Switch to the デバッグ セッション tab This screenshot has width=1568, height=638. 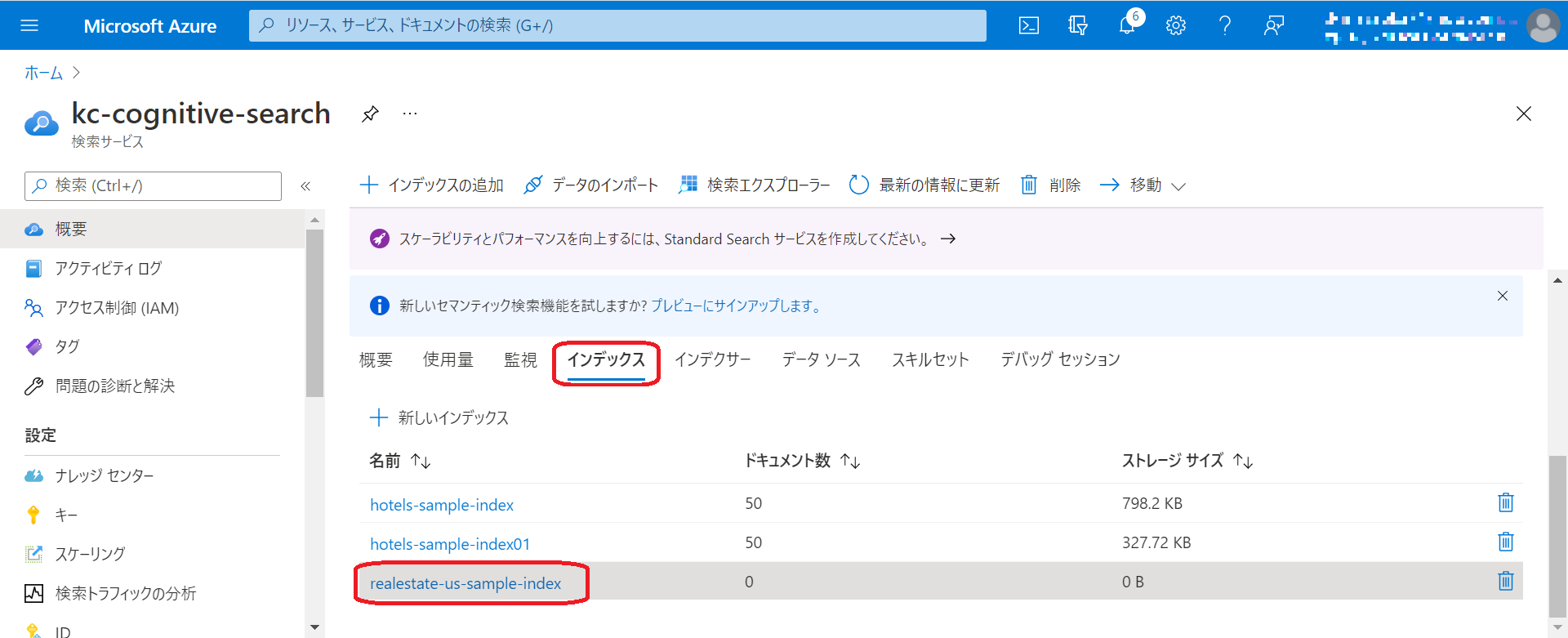point(1061,359)
